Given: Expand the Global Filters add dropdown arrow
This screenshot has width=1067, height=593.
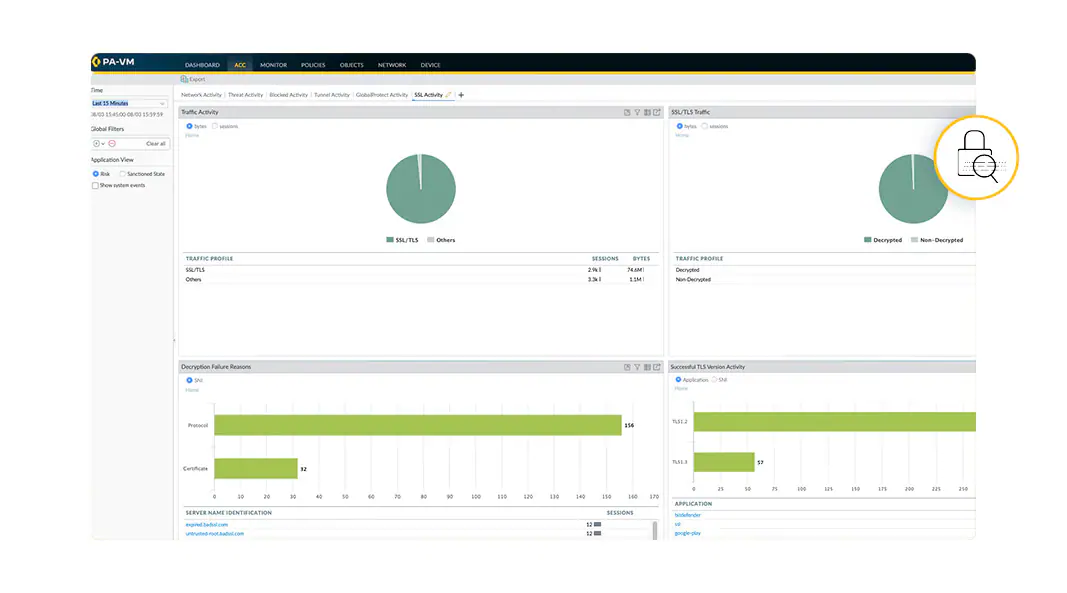Looking at the screenshot, I should pyautogui.click(x=102, y=143).
